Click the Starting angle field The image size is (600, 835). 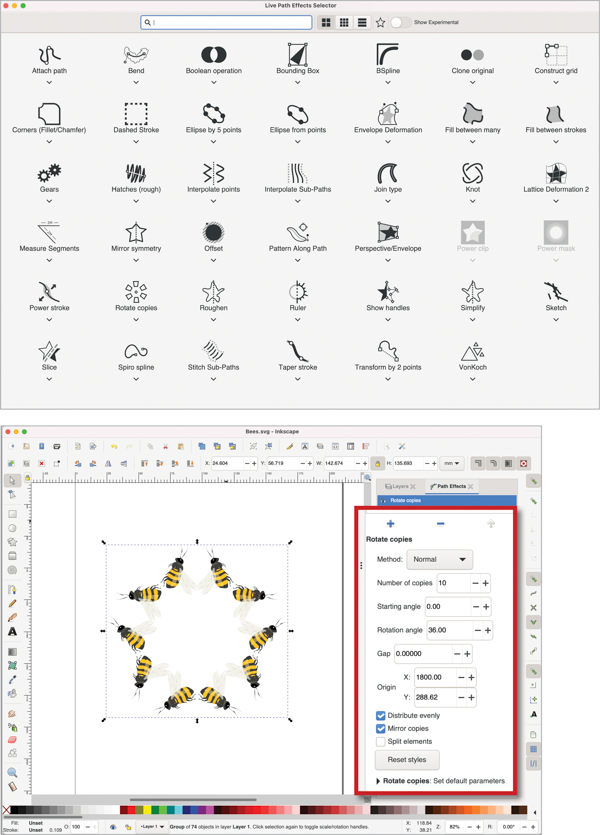pos(448,607)
